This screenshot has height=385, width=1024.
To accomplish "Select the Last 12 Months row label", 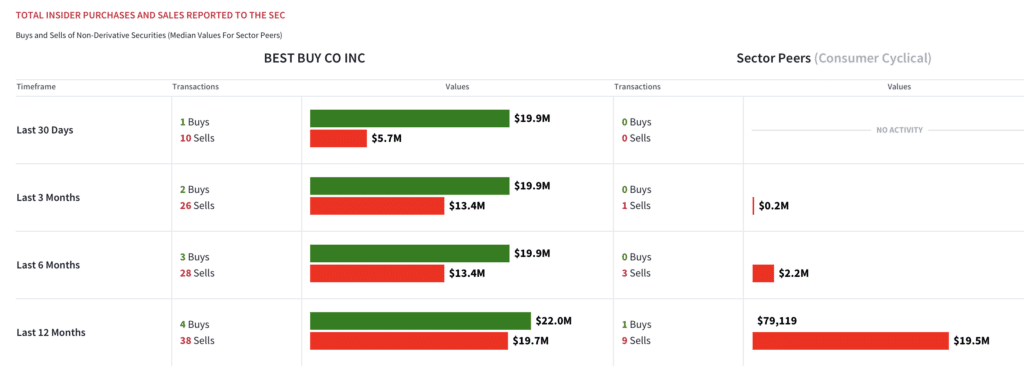I will [x=50, y=332].
